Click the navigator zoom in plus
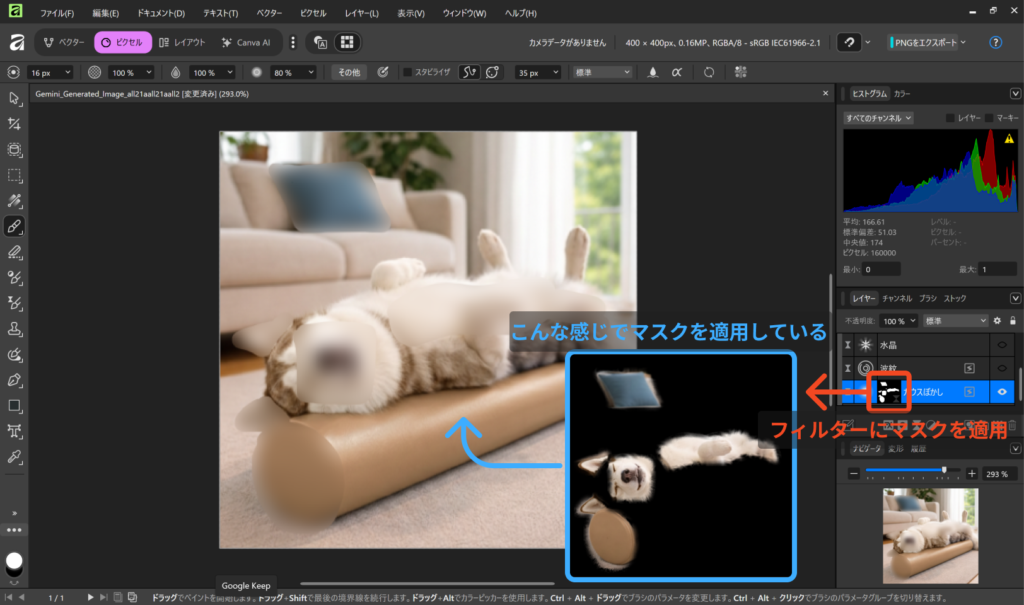 click(x=971, y=473)
